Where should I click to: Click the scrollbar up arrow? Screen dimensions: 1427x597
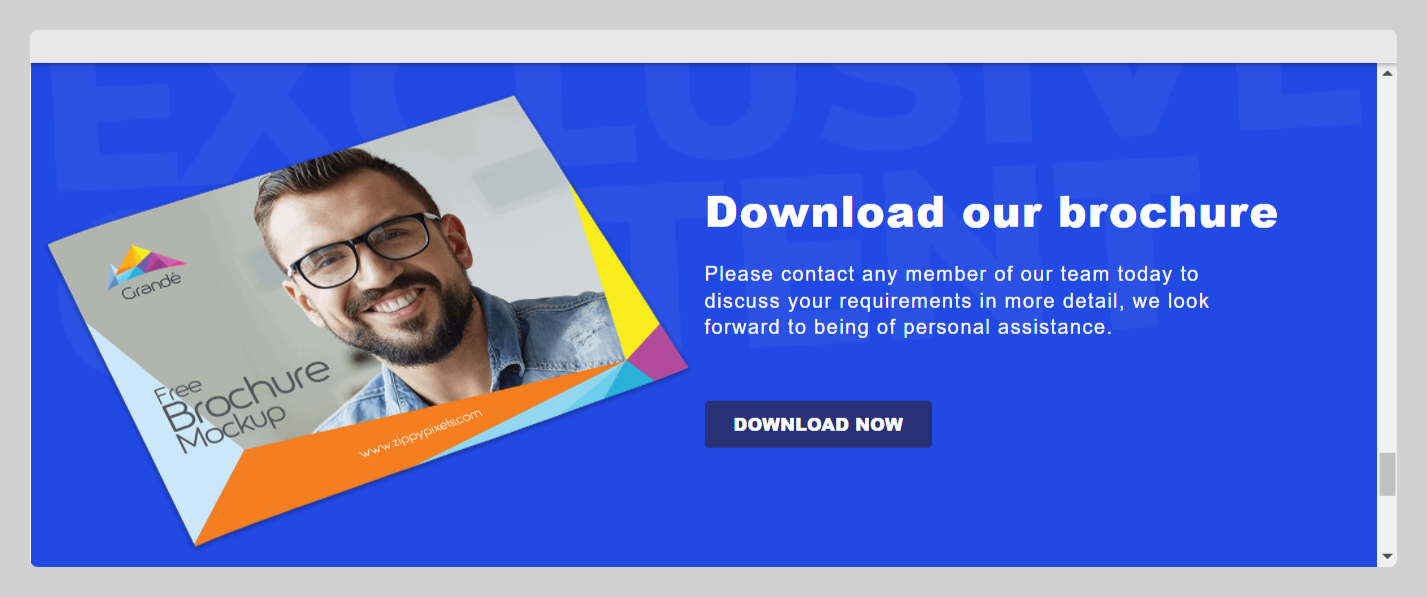click(1387, 73)
